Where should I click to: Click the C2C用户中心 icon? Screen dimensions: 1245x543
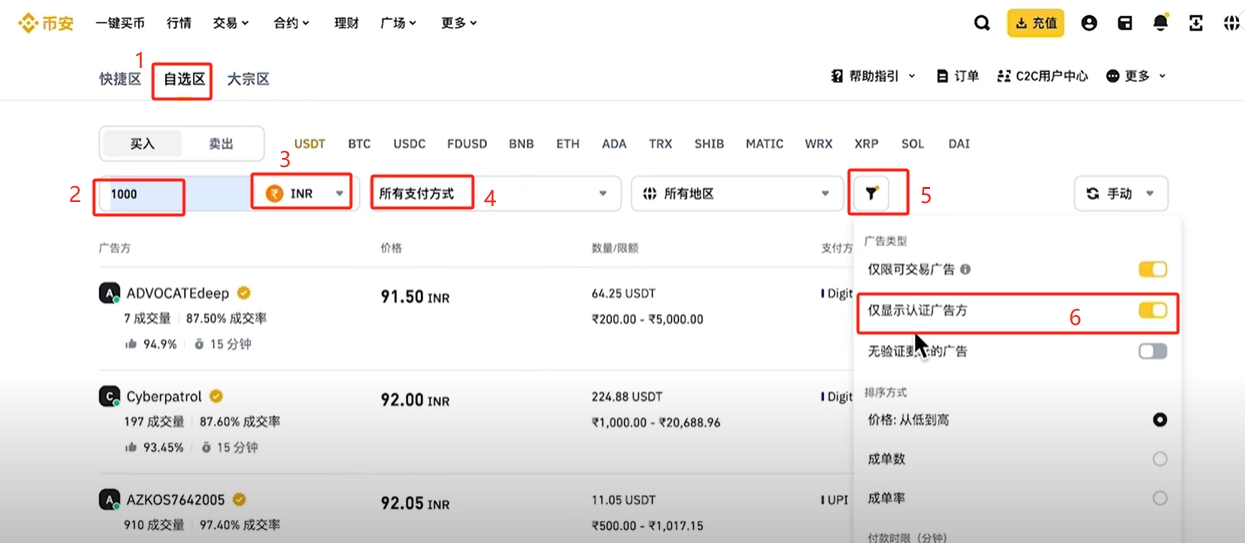[x=1003, y=76]
